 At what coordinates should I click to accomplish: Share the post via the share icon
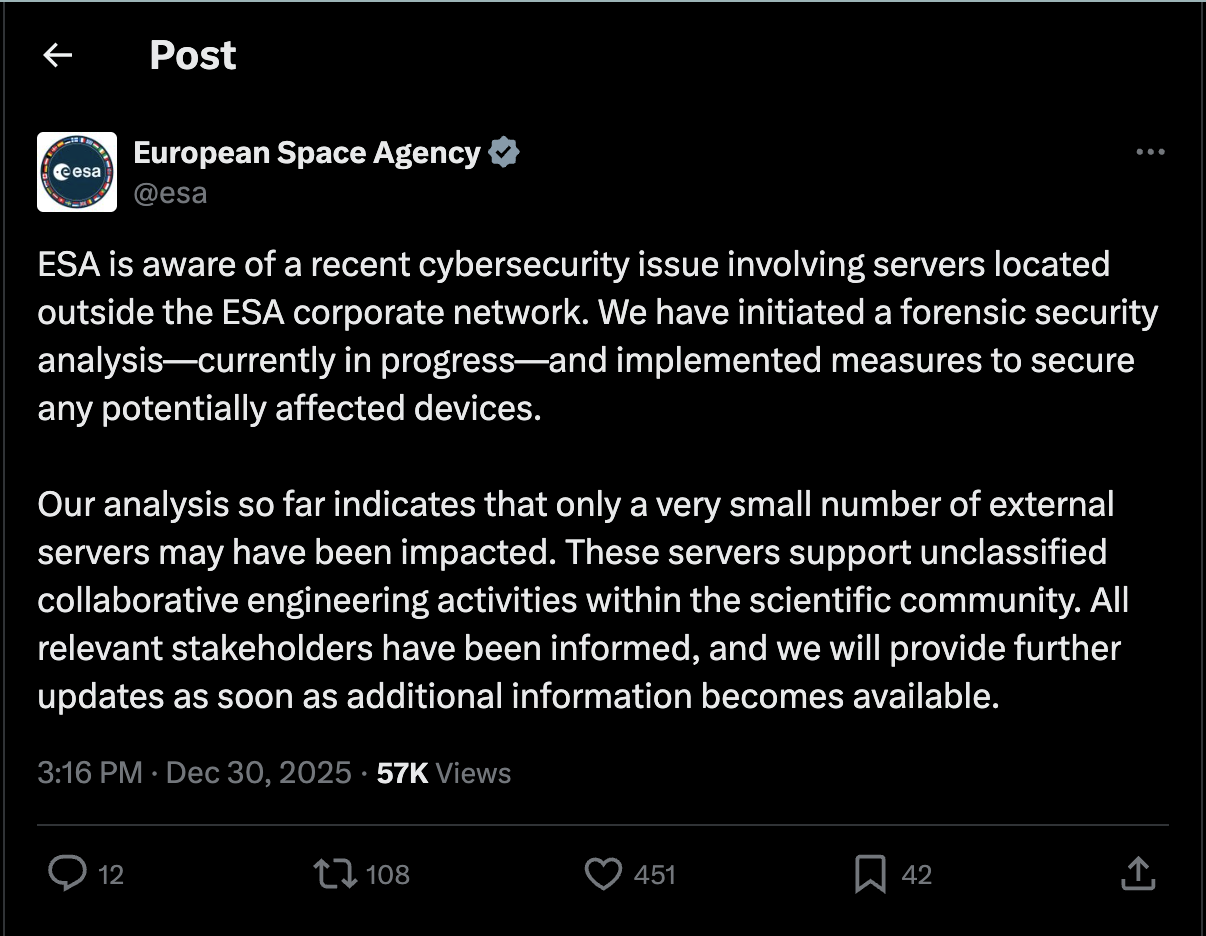[1138, 874]
